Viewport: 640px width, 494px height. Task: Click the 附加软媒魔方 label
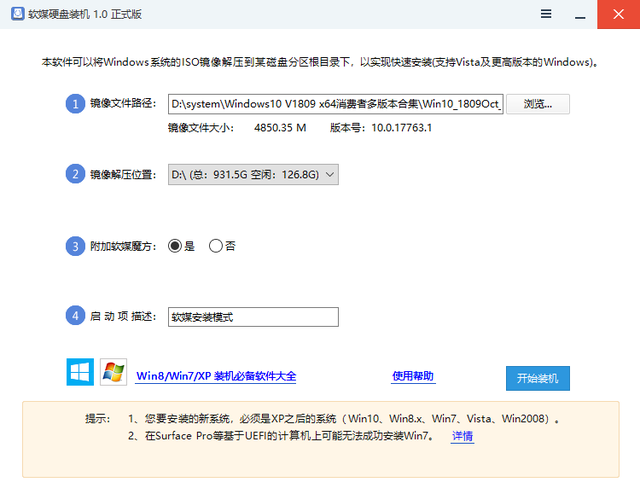point(123,246)
